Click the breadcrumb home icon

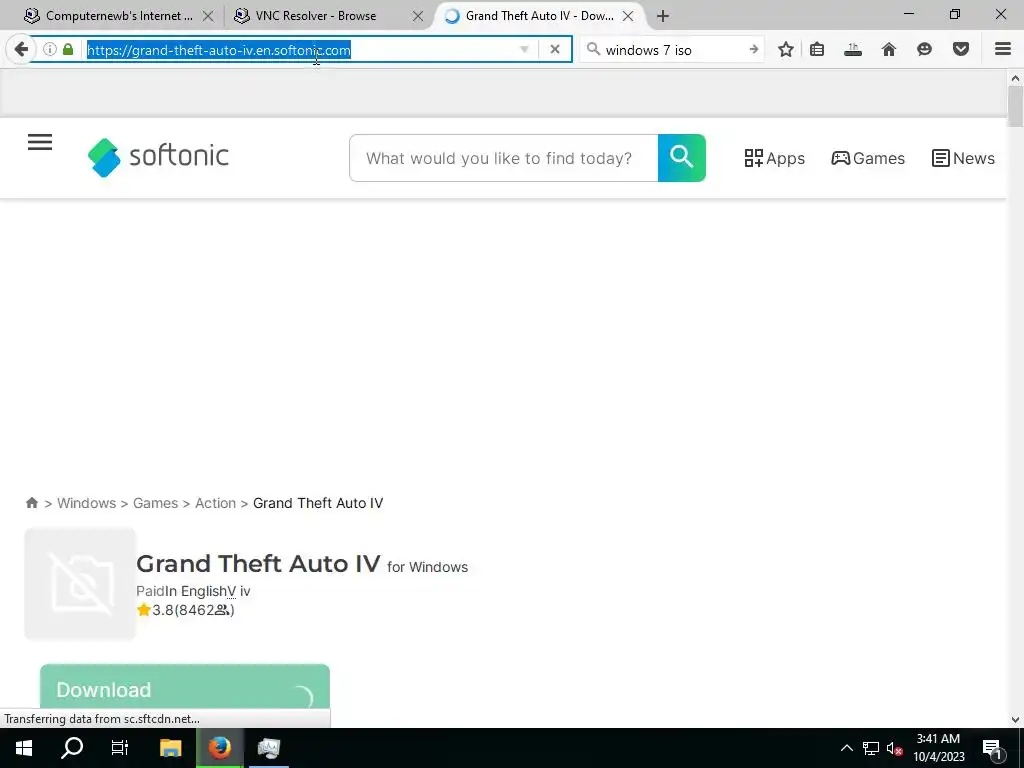tap(31, 503)
